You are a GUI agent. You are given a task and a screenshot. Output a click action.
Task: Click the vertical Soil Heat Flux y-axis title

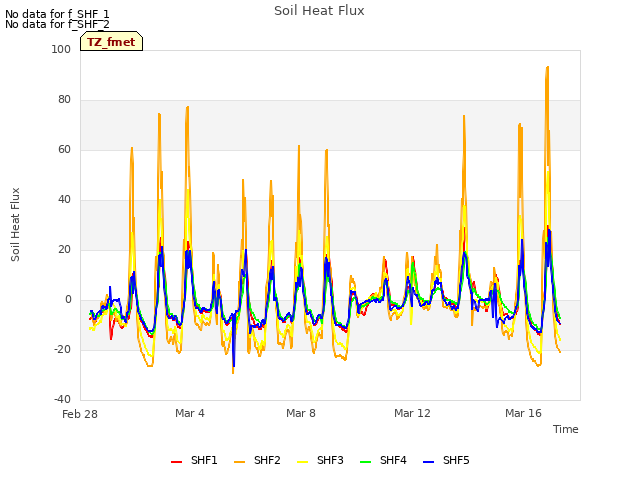tap(15, 224)
